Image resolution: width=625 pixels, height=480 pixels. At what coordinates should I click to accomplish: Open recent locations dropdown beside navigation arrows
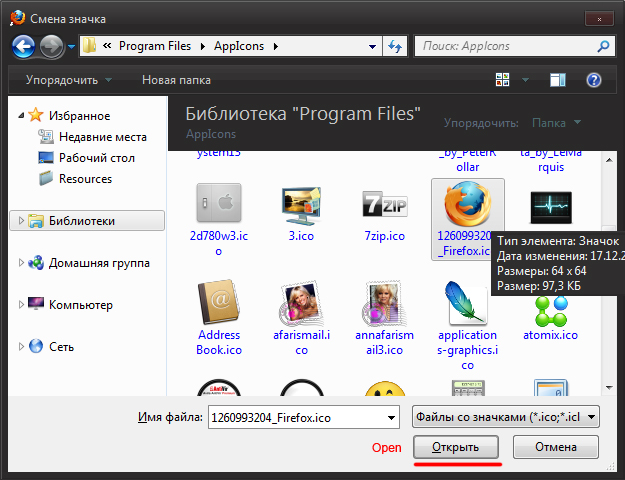pos(71,47)
